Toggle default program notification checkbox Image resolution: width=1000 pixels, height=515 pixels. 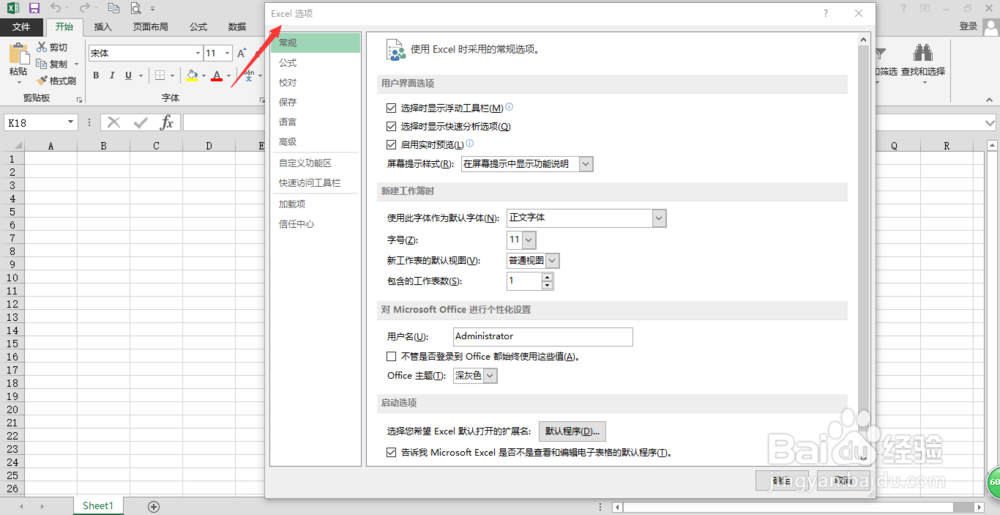pyautogui.click(x=392, y=453)
